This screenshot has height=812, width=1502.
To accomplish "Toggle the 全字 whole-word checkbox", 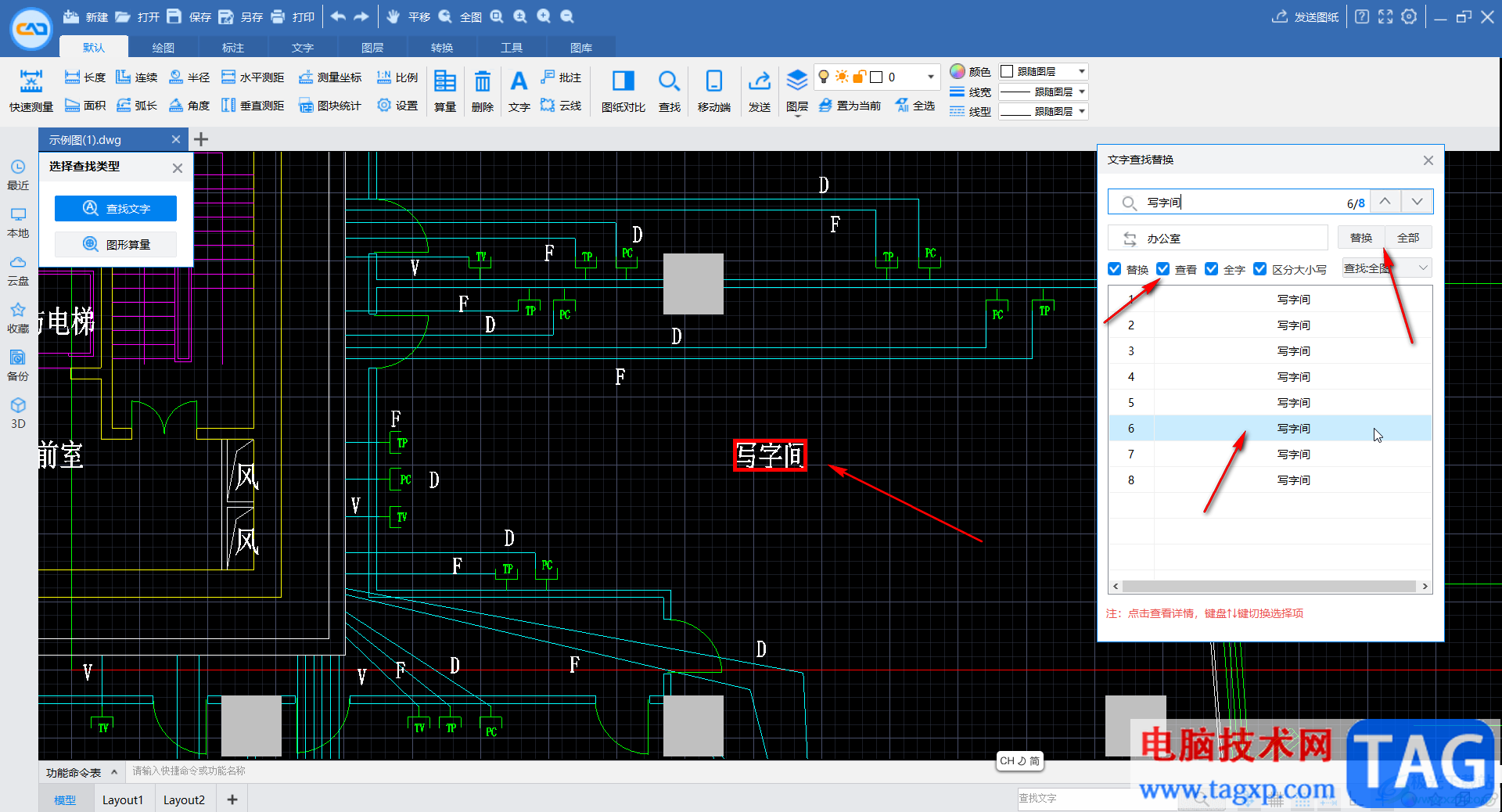I will pyautogui.click(x=1212, y=269).
